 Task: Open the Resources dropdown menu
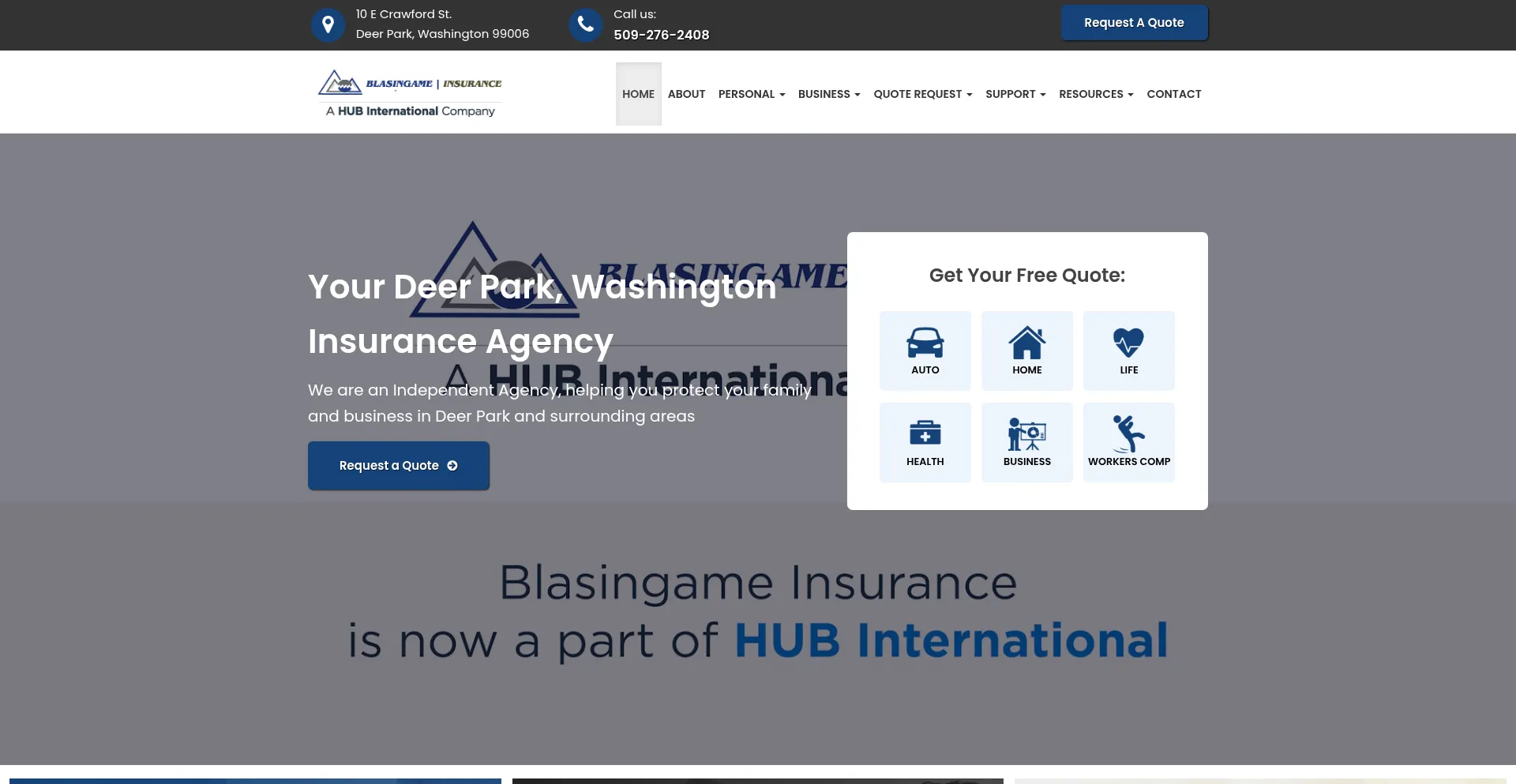(x=1096, y=94)
